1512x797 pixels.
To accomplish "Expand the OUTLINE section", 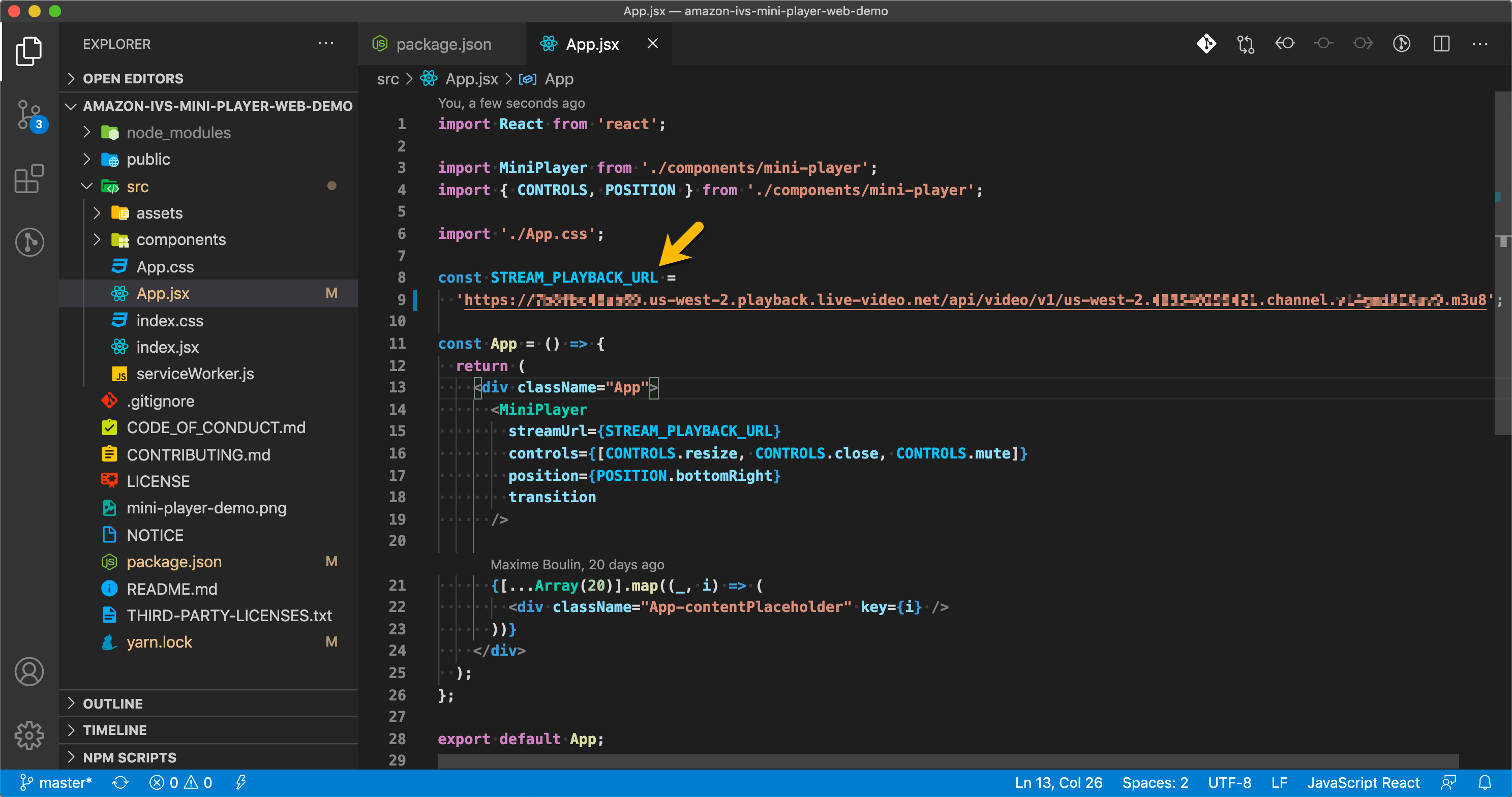I will [113, 703].
